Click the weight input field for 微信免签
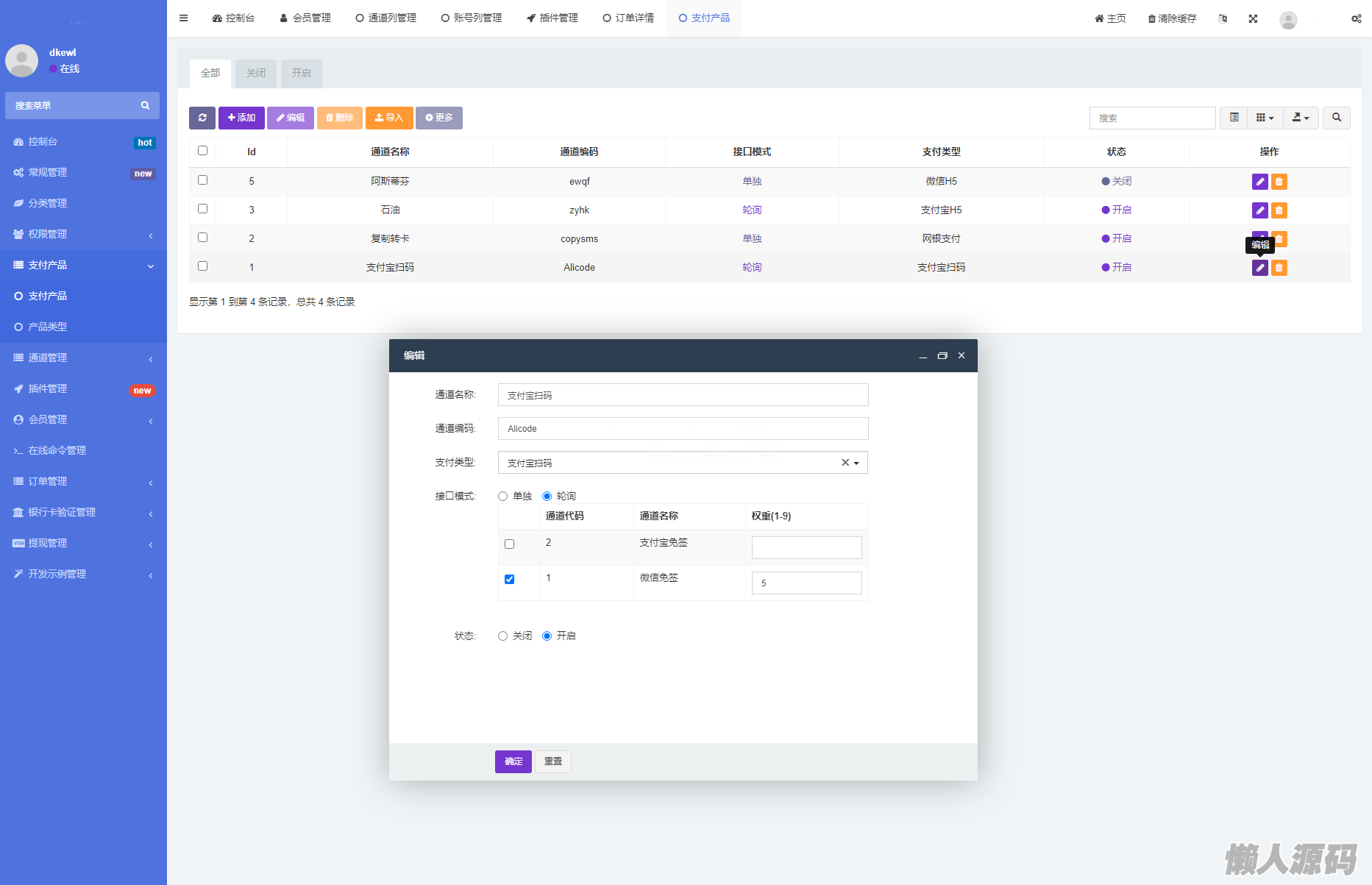The width and height of the screenshot is (1372, 885). (806, 583)
